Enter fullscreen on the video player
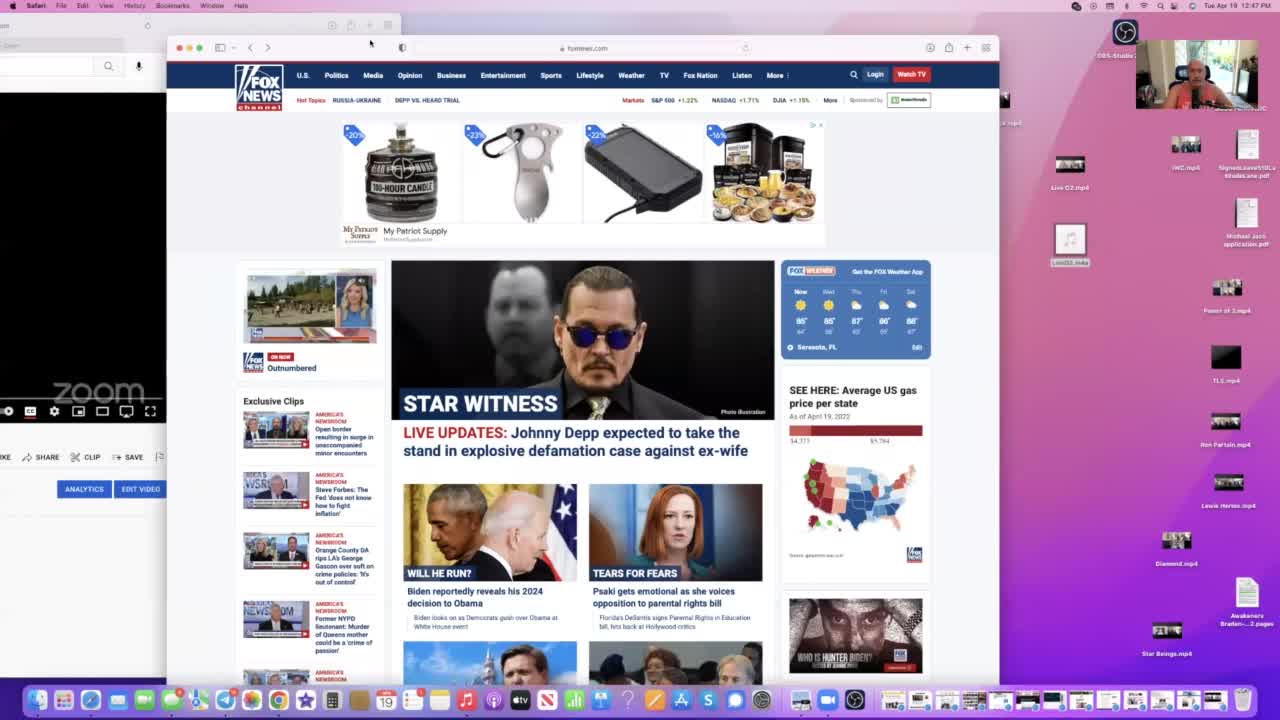This screenshot has height=720, width=1280. pyautogui.click(x=150, y=411)
